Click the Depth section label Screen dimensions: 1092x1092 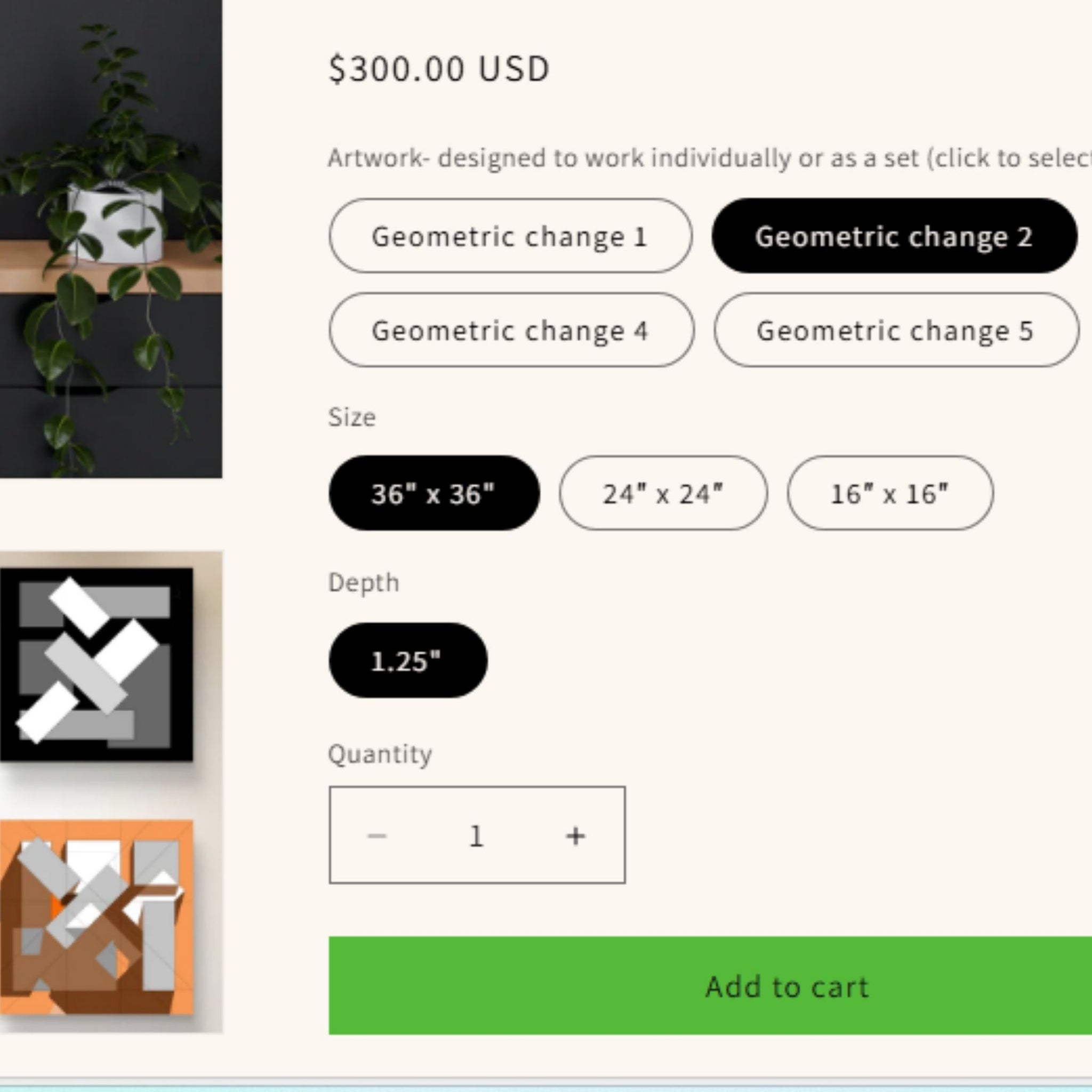tap(364, 582)
